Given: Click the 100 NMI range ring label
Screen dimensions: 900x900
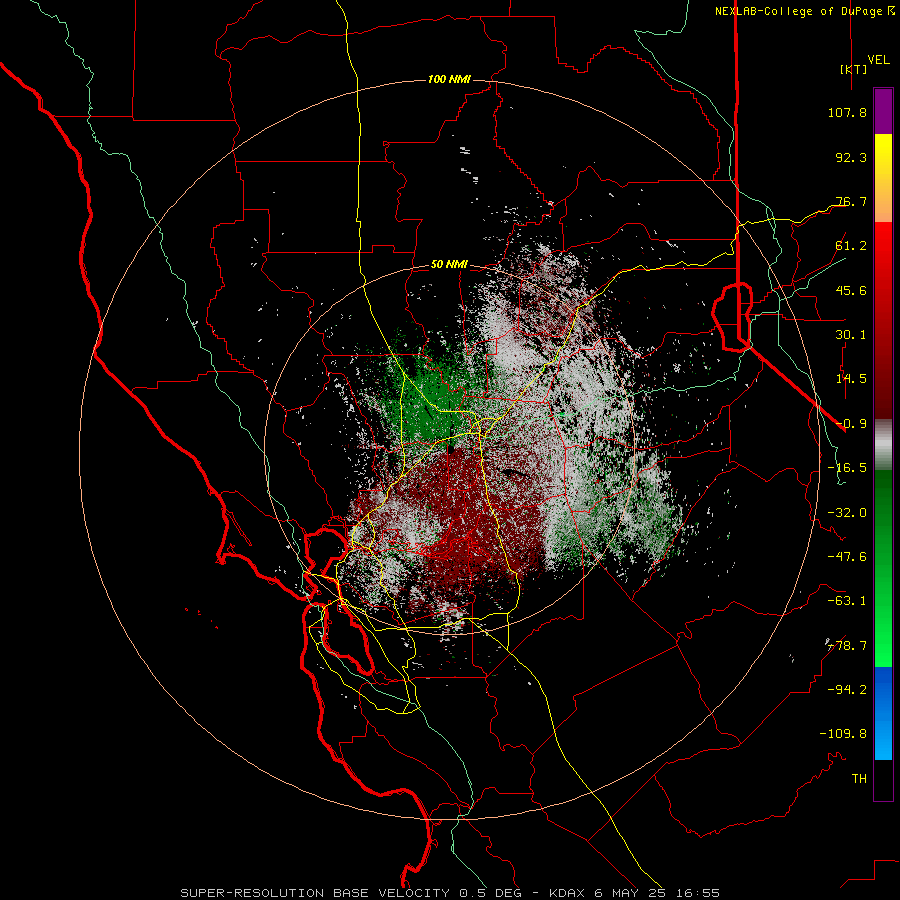Looking at the screenshot, I should click(449, 79).
